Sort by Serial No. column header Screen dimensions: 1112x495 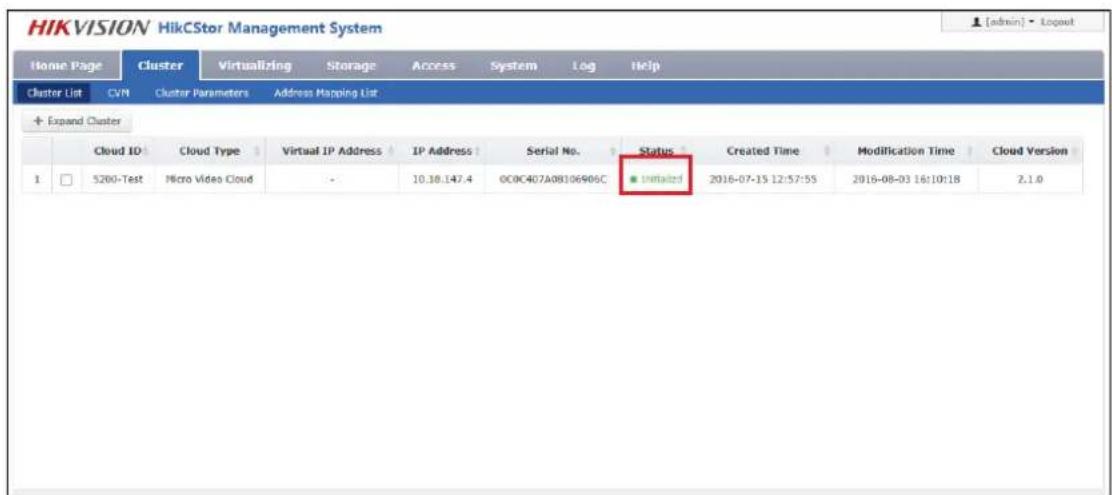(553, 151)
